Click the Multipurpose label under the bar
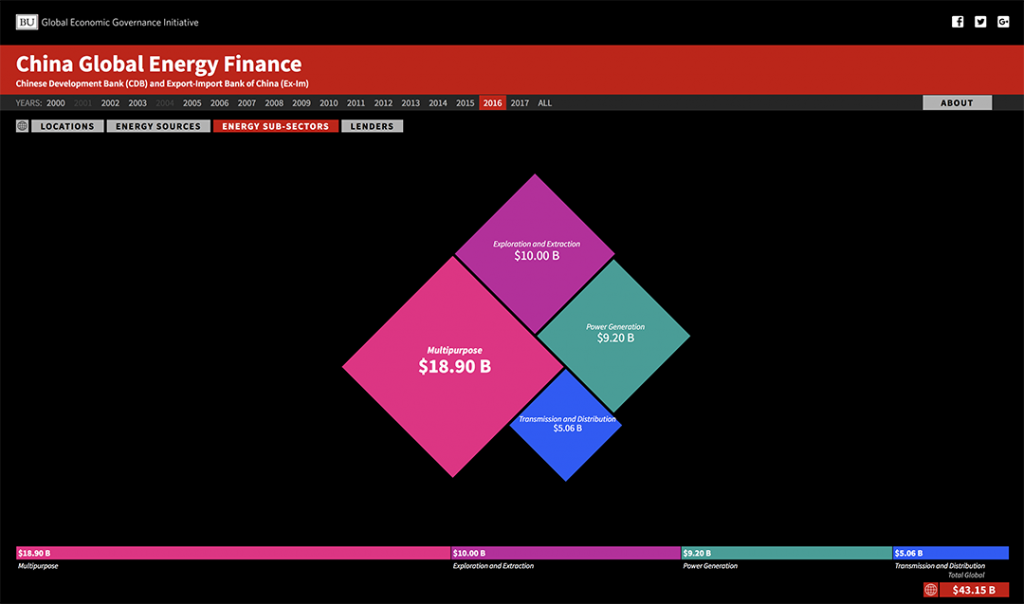The width and height of the screenshot is (1024, 604). tap(38, 566)
